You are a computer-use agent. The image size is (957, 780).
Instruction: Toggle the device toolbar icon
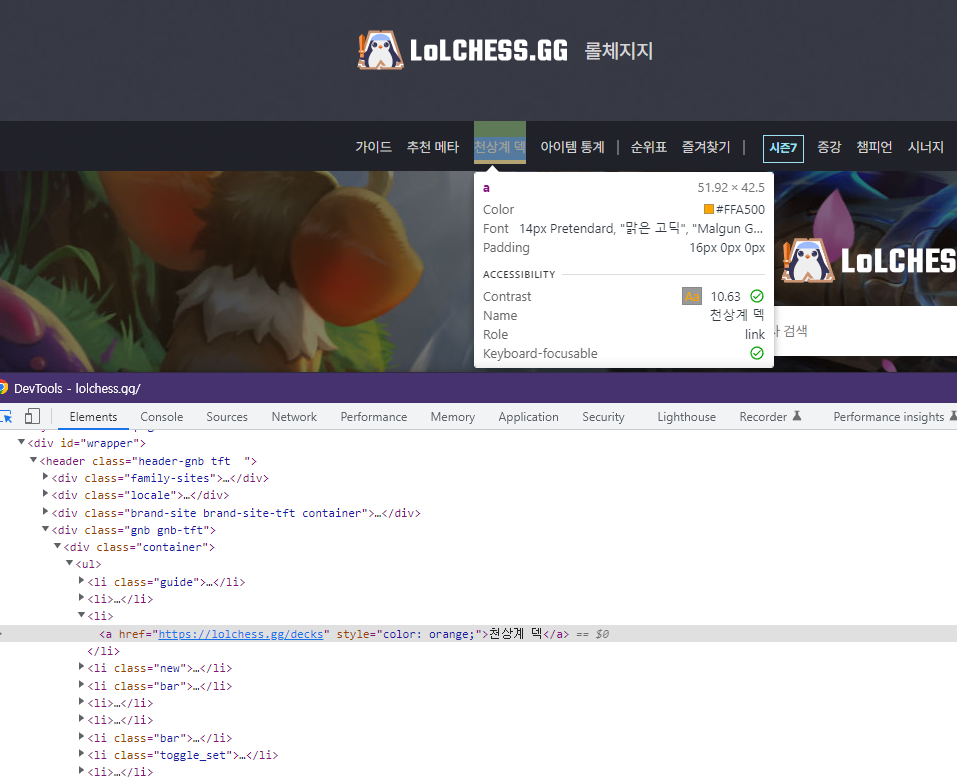tap(32, 416)
